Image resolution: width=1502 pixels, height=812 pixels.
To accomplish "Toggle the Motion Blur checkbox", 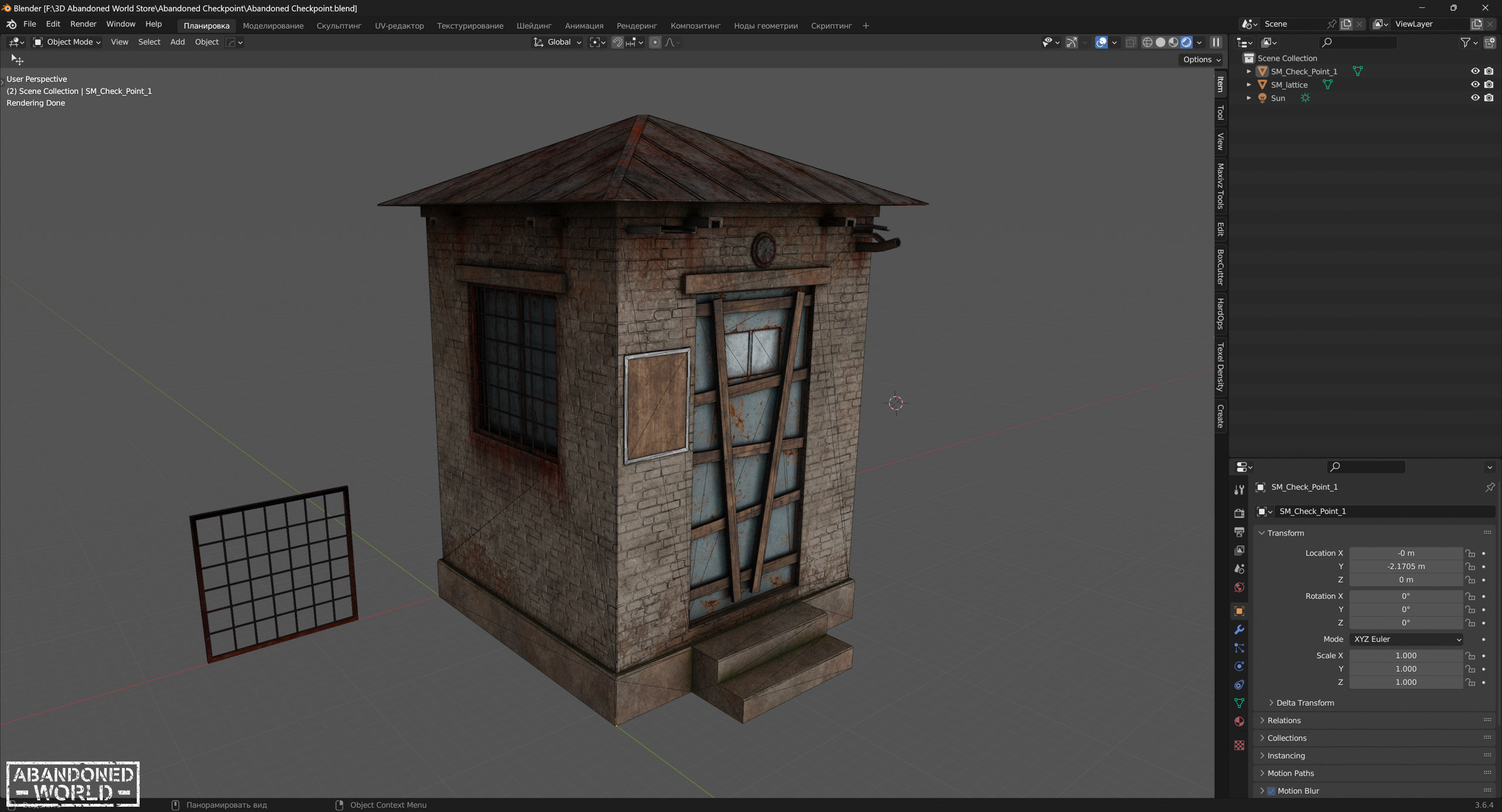I will click(x=1271, y=791).
